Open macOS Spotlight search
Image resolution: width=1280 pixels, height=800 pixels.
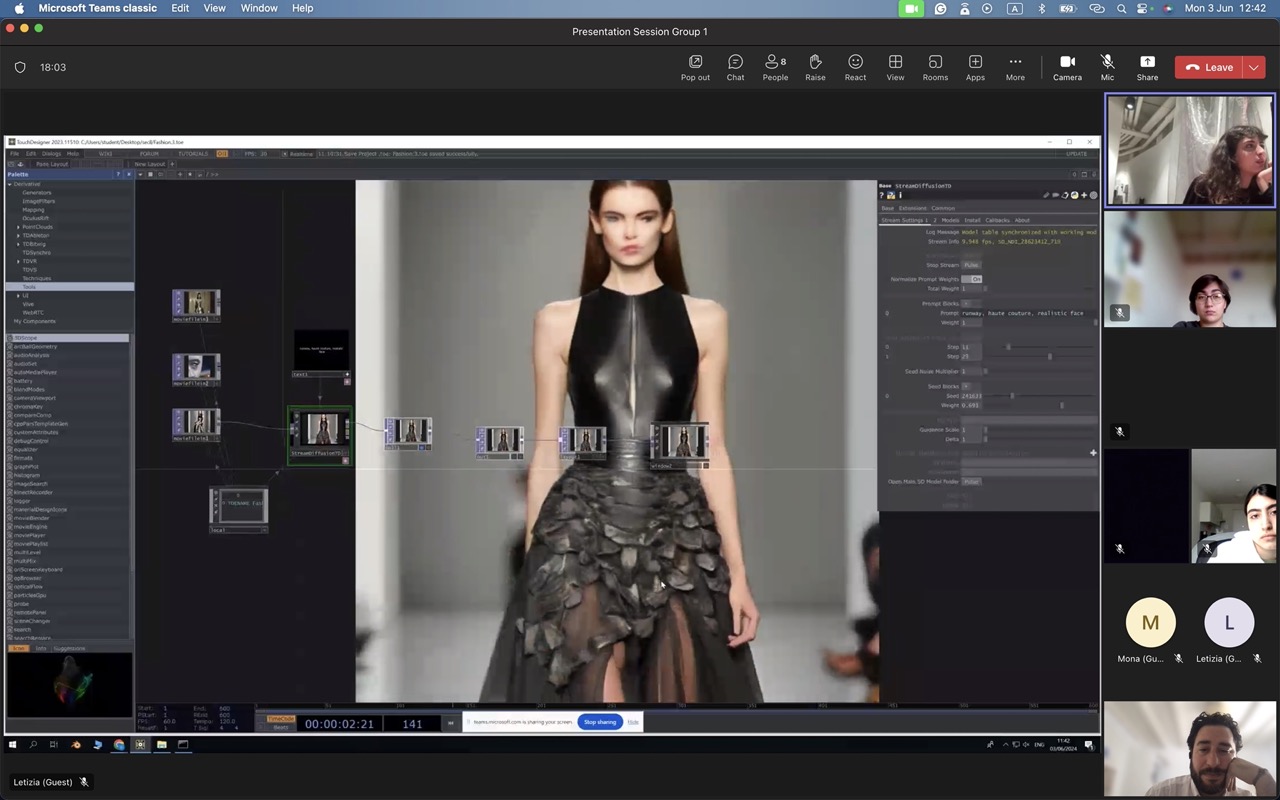point(1121,8)
